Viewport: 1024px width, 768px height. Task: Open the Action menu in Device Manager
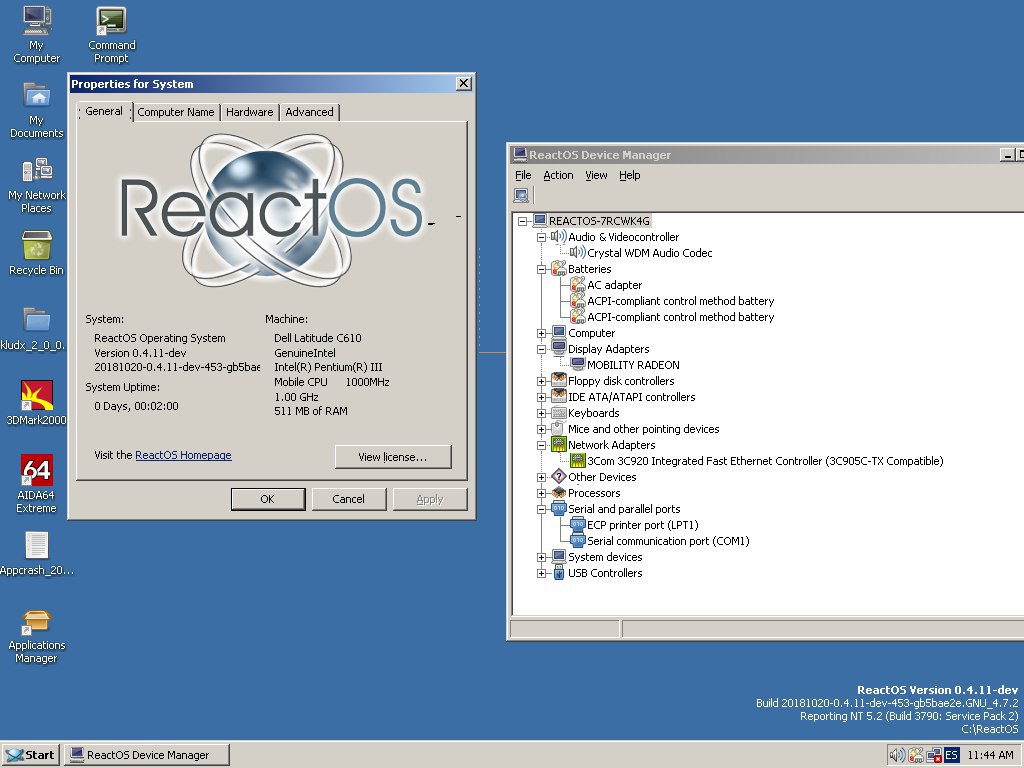tap(558, 175)
